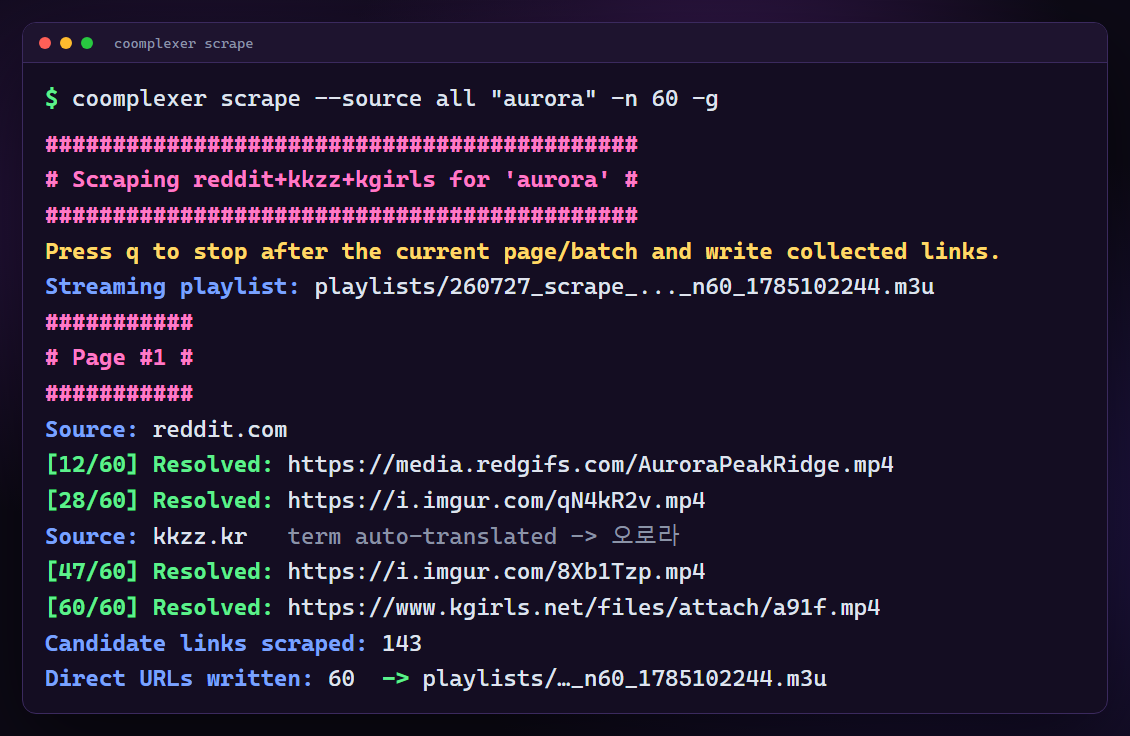Click the '[47/60] Resolved:' progress label
Image resolution: width=1130 pixels, height=736 pixels.
pyautogui.click(x=159, y=572)
